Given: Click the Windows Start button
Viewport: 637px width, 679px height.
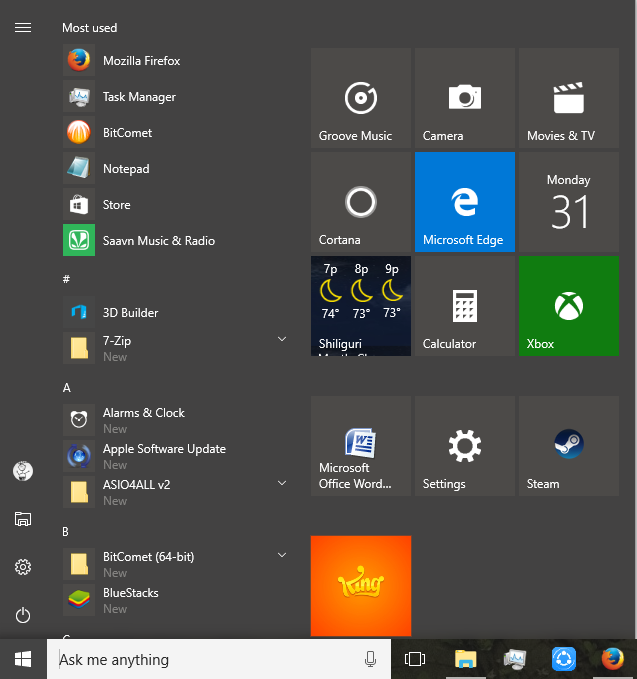Looking at the screenshot, I should point(23,659).
